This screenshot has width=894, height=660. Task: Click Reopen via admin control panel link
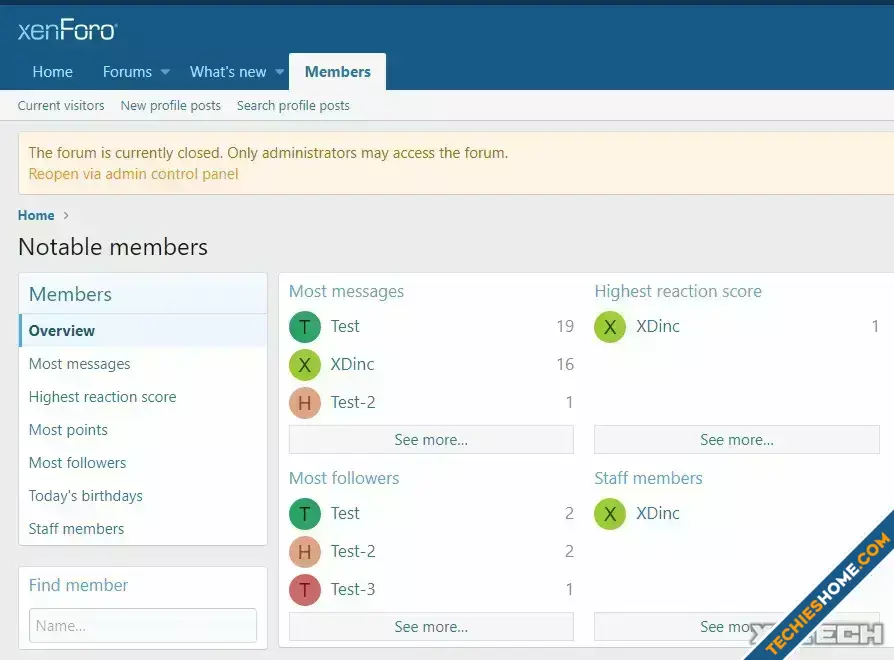click(x=133, y=174)
